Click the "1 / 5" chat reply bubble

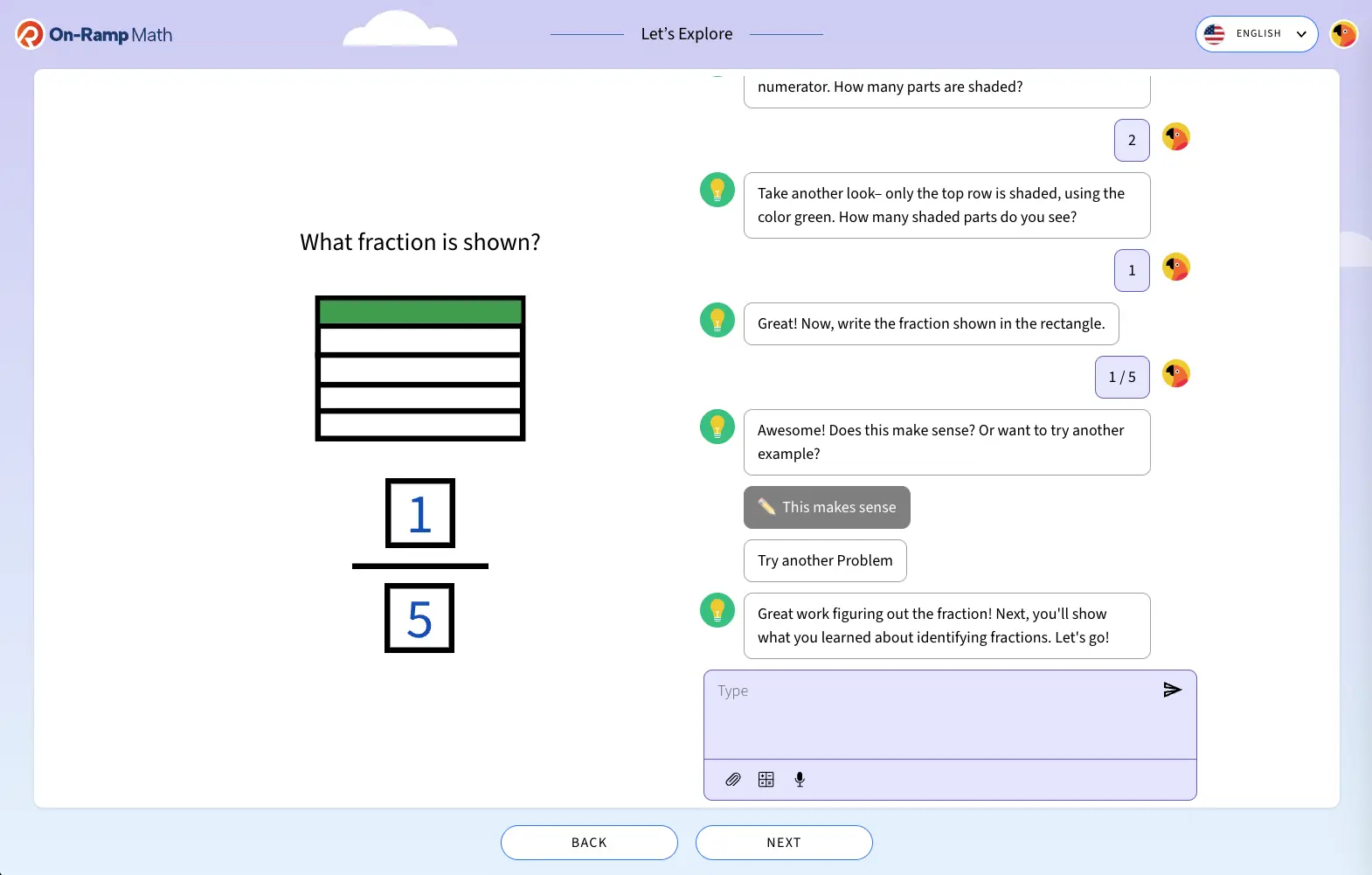[1122, 378]
